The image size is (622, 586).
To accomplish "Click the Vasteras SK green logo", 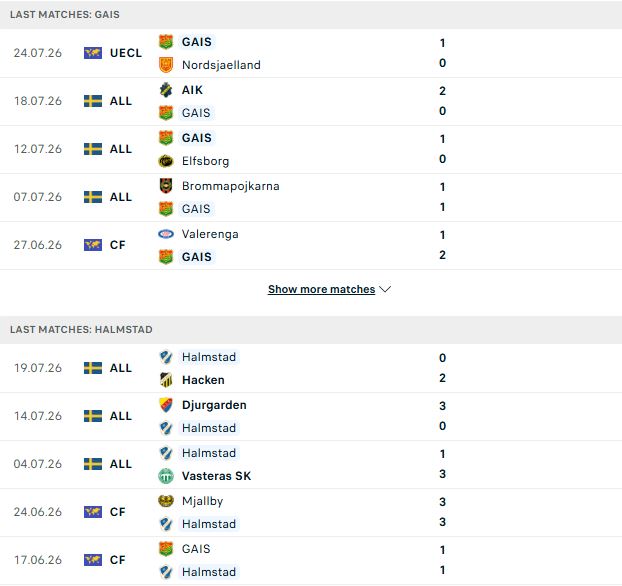I will (x=166, y=476).
